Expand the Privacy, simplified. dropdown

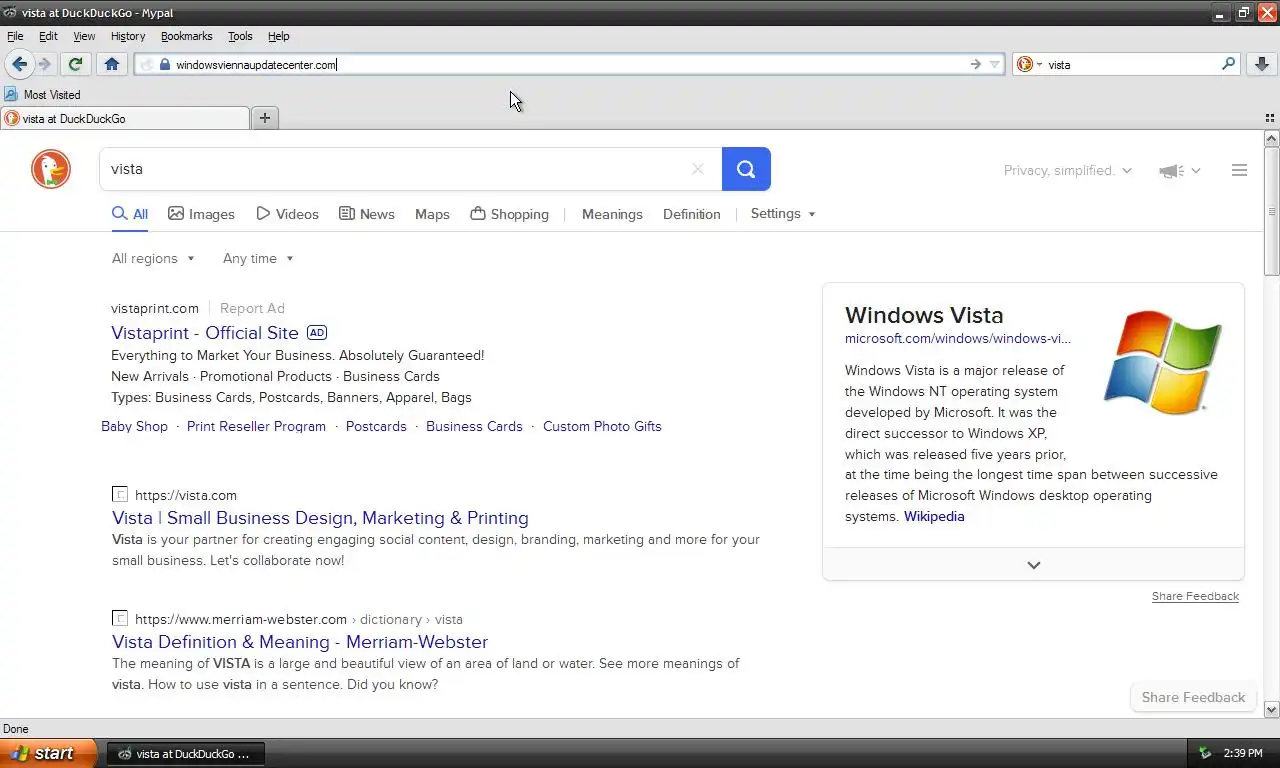[x=1068, y=170]
